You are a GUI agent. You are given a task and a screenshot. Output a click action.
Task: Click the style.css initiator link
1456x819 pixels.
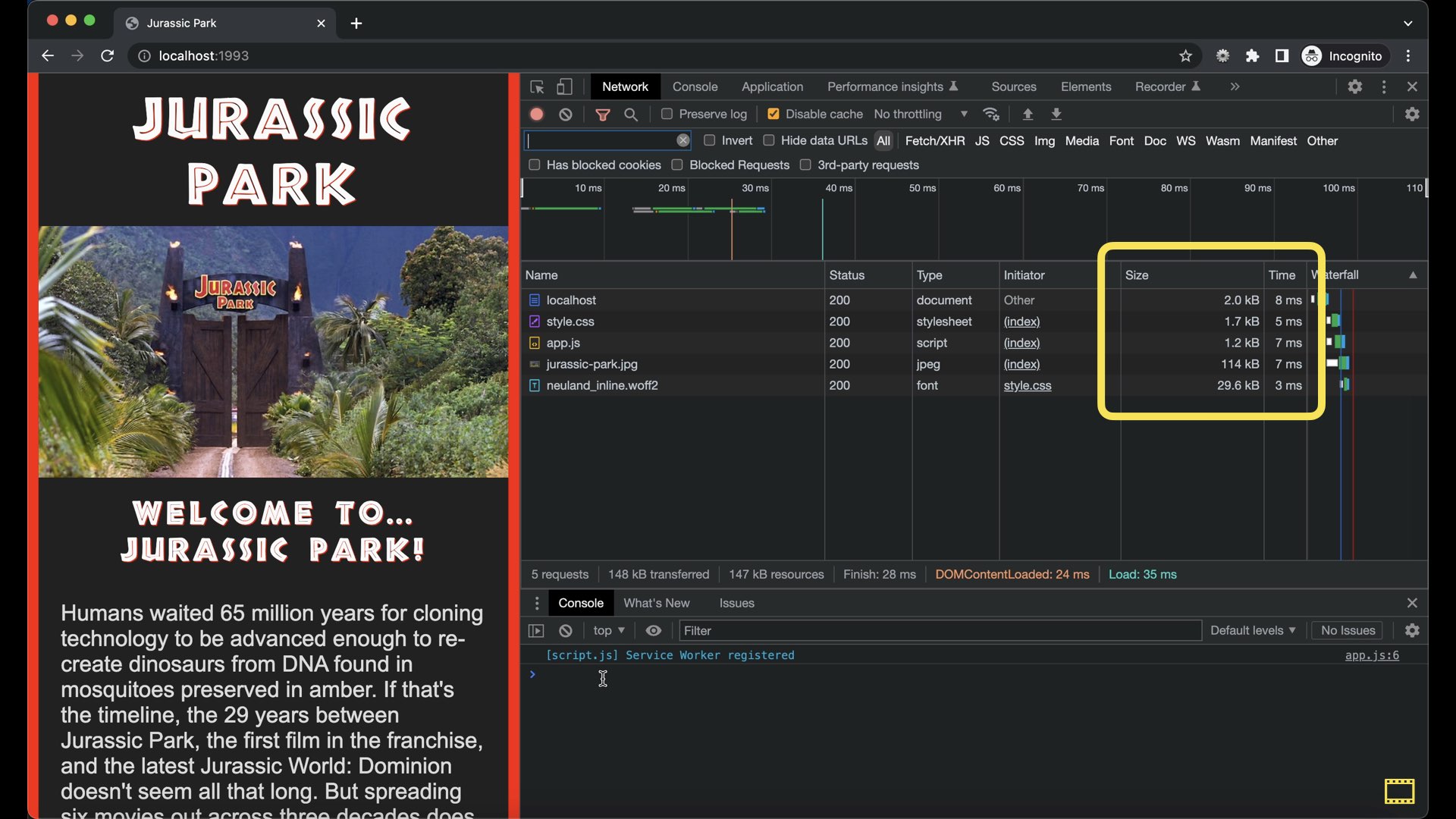tap(1028, 386)
